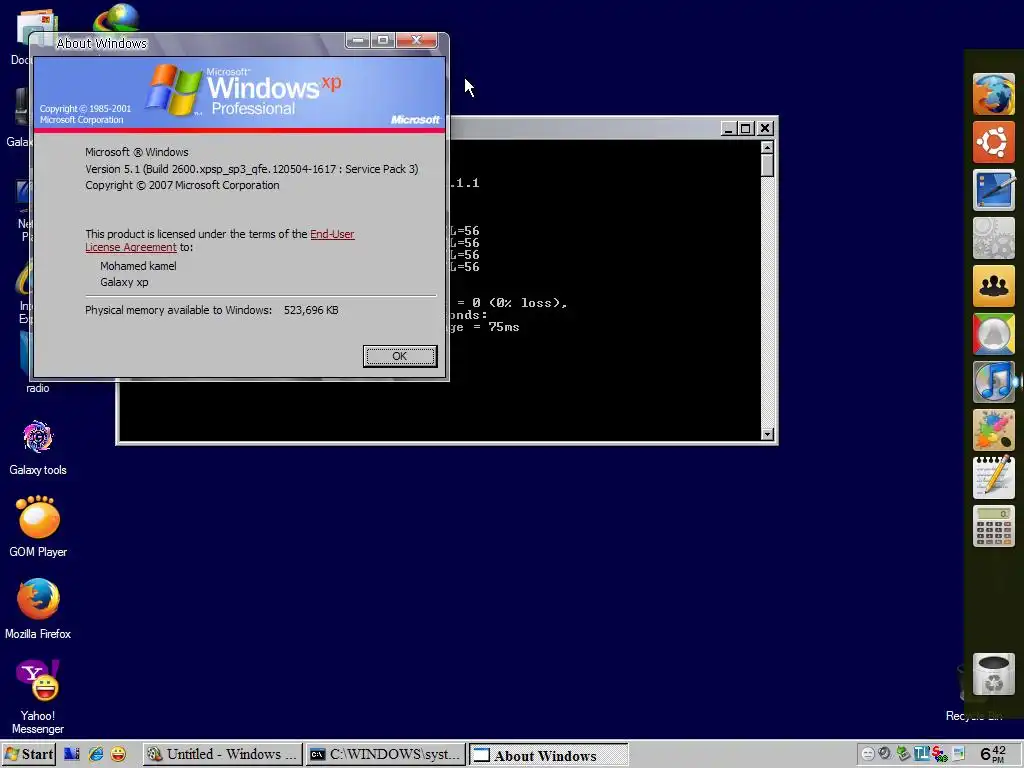The height and width of the screenshot is (768, 1024).
Task: Close the command prompt window
Action: tap(765, 129)
